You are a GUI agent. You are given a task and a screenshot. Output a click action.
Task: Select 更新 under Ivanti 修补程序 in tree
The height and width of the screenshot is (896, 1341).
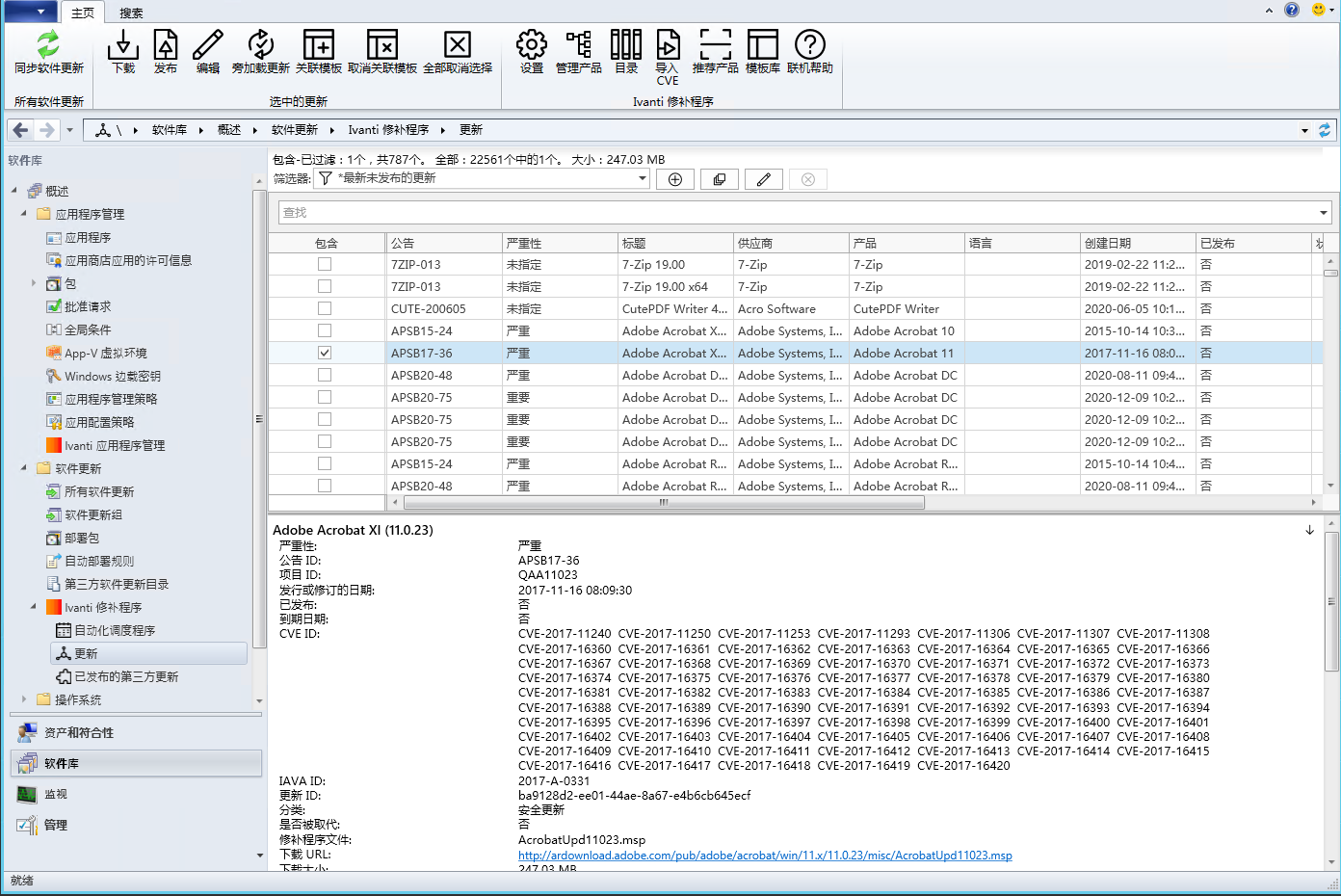point(149,653)
